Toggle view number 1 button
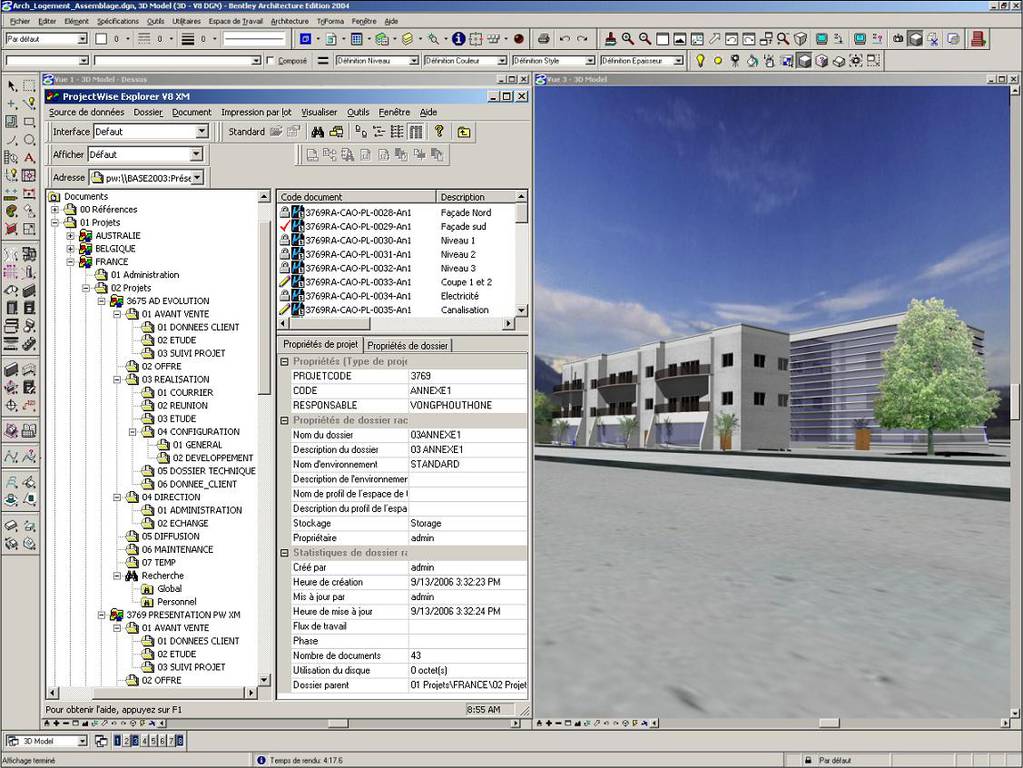 click(x=119, y=741)
